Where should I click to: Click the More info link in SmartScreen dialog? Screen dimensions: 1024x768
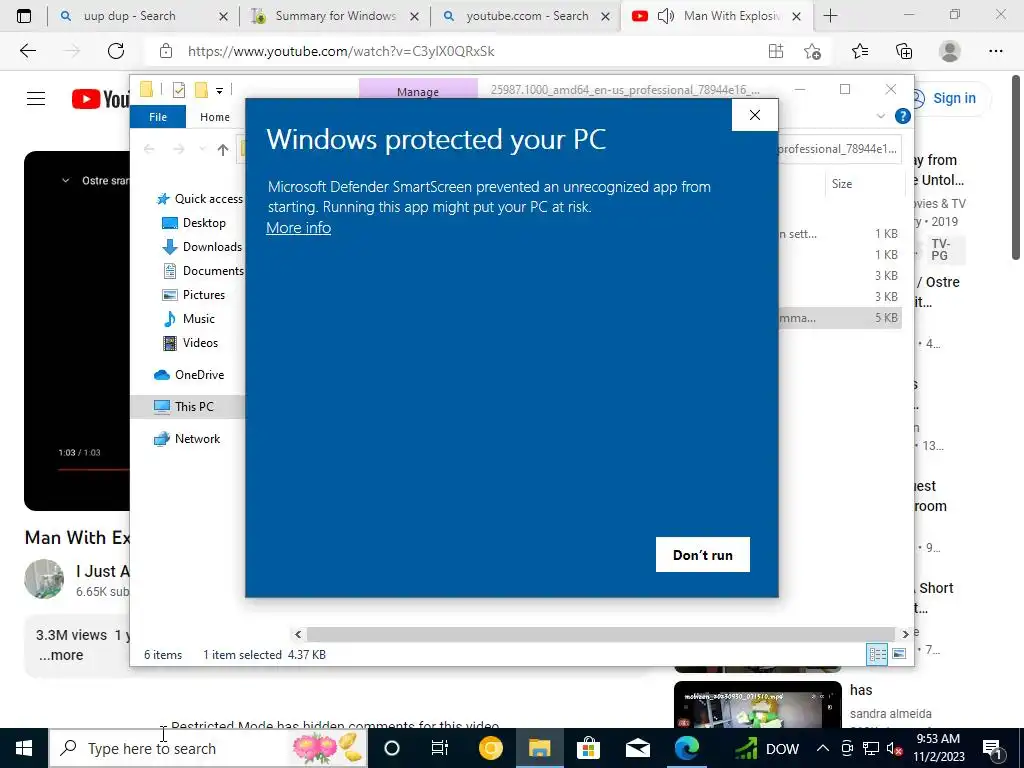[298, 228]
